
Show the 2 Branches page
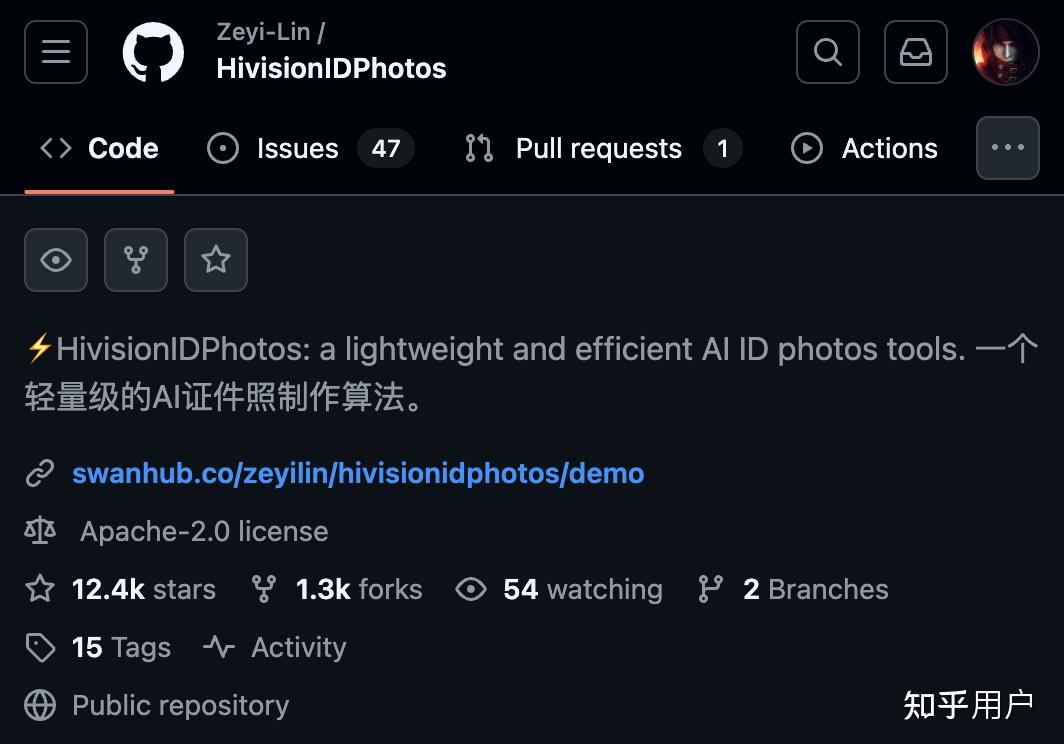[815, 589]
